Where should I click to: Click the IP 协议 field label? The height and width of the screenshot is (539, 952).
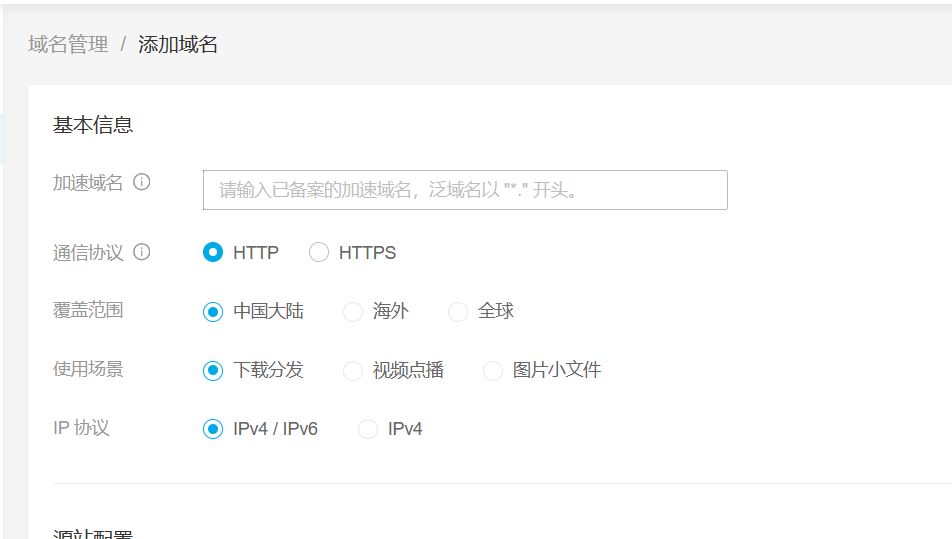[x=81, y=428]
